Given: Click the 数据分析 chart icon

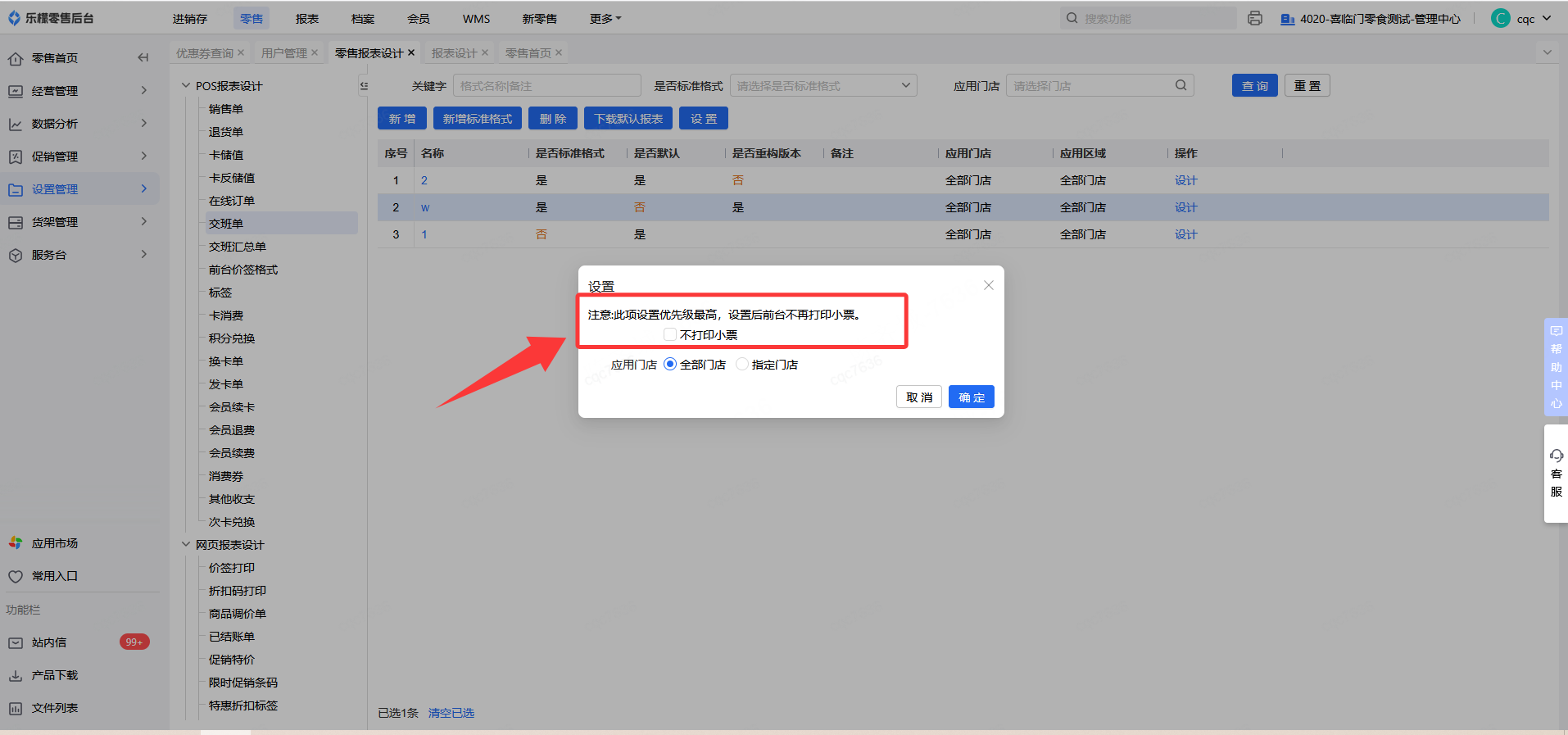Looking at the screenshot, I should click(16, 124).
